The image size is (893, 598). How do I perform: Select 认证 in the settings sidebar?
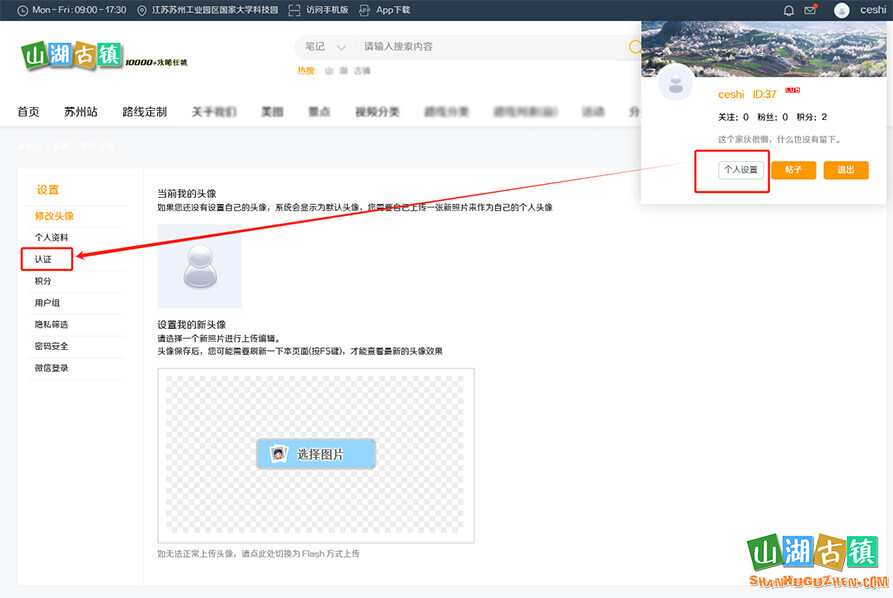(x=45, y=258)
